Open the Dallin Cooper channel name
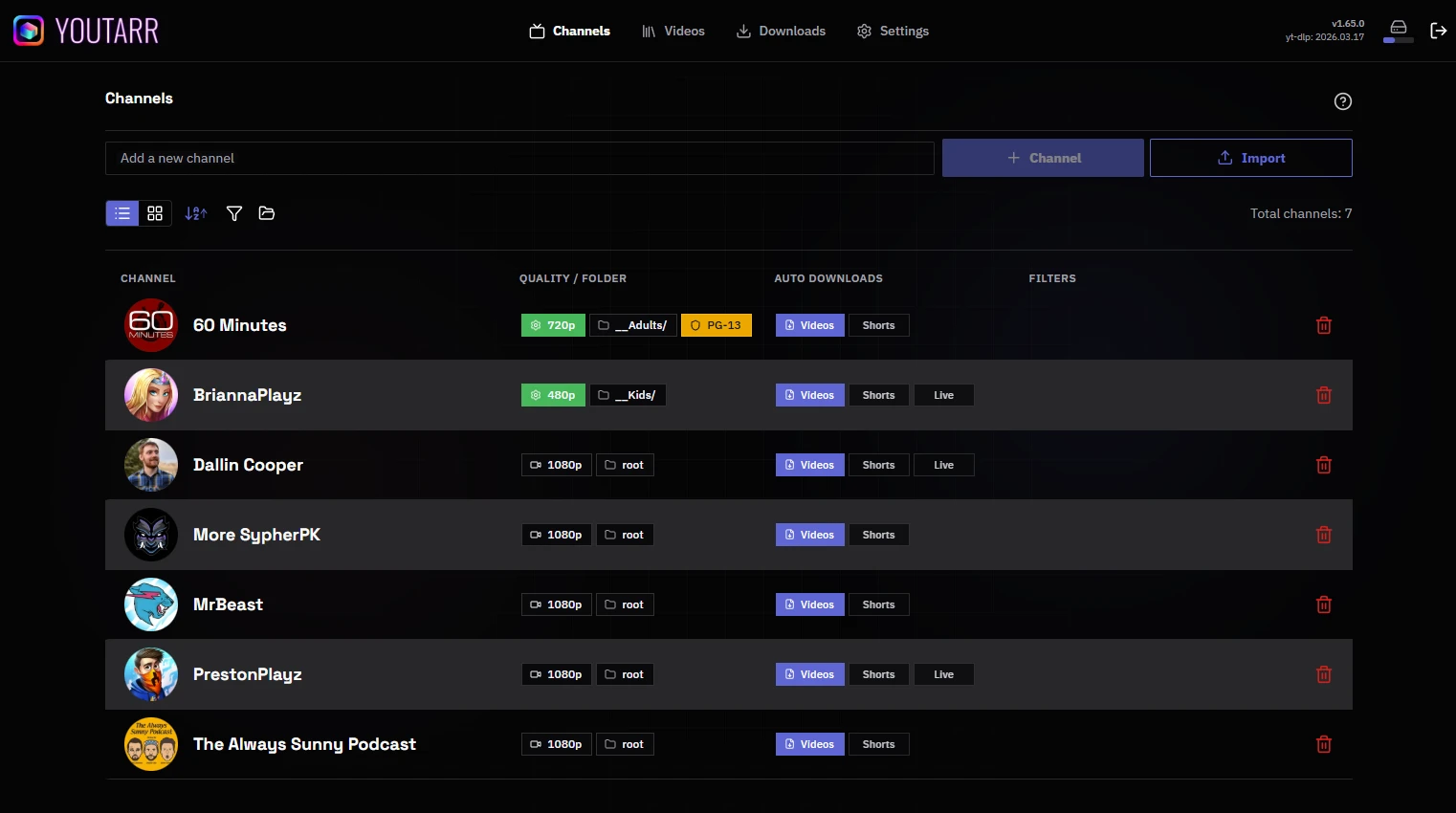 coord(249,465)
